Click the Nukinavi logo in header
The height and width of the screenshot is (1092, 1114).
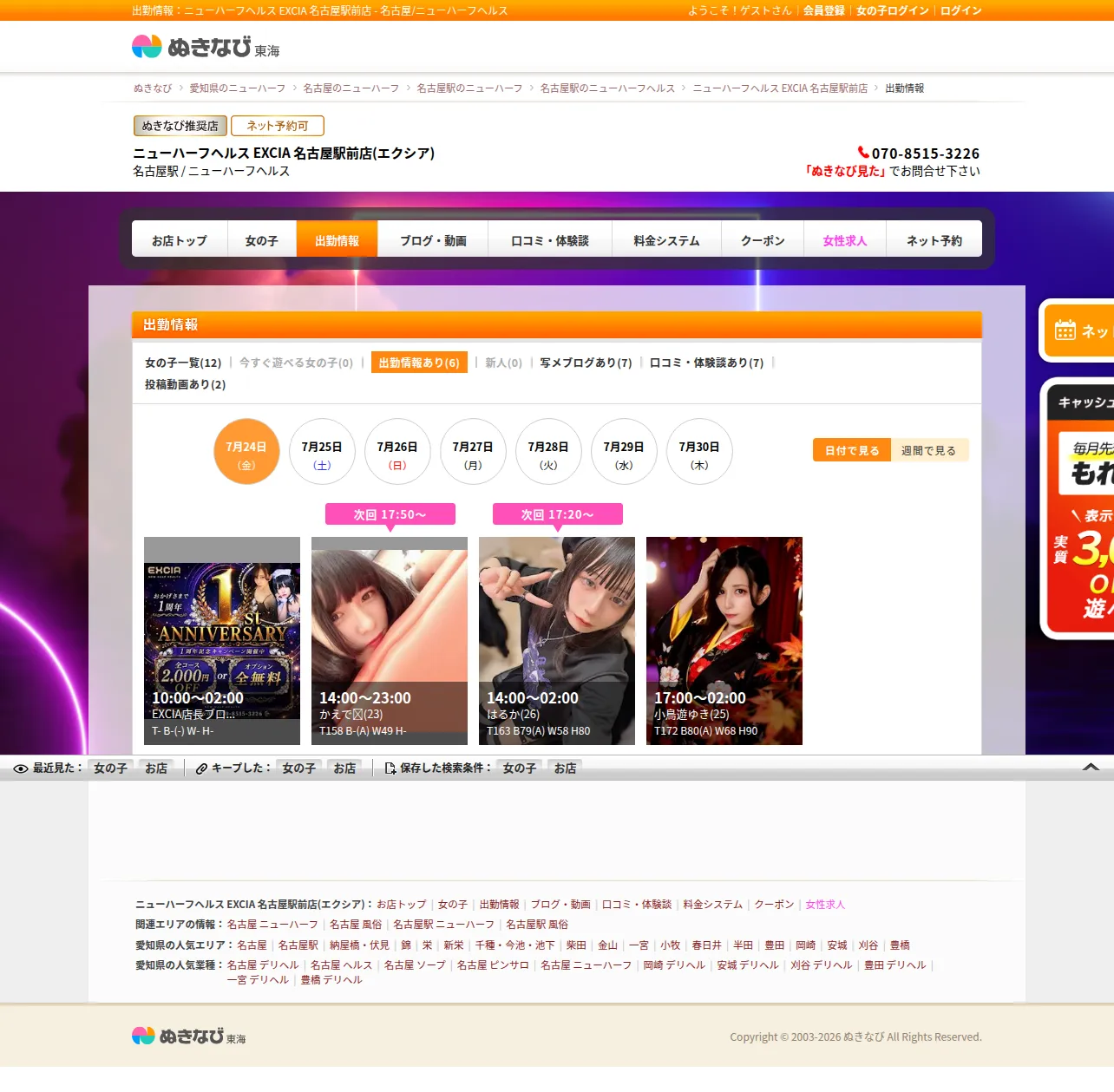206,47
